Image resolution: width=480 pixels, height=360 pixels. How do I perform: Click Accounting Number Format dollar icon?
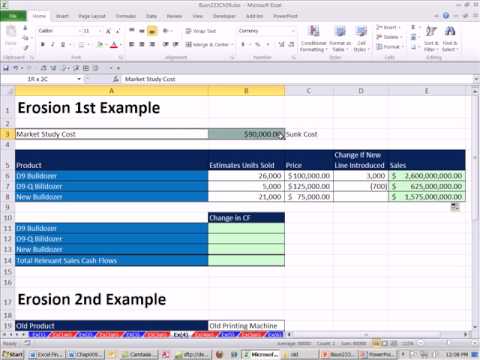pos(243,44)
